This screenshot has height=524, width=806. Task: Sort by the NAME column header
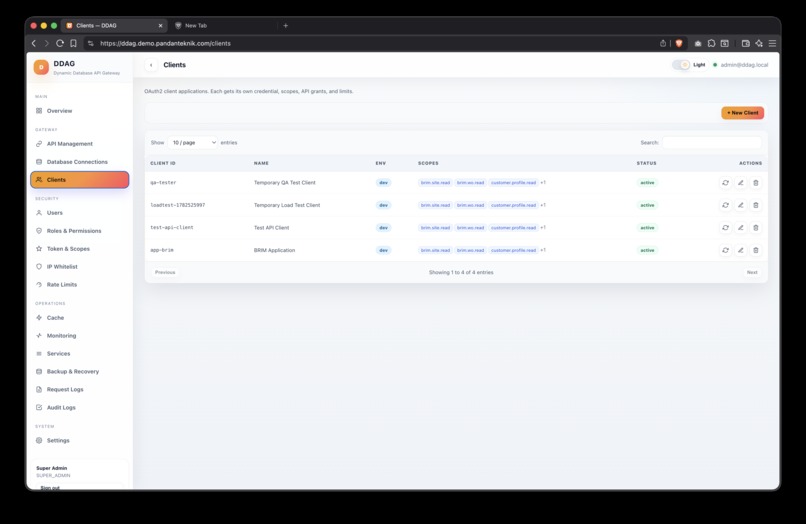(261, 163)
